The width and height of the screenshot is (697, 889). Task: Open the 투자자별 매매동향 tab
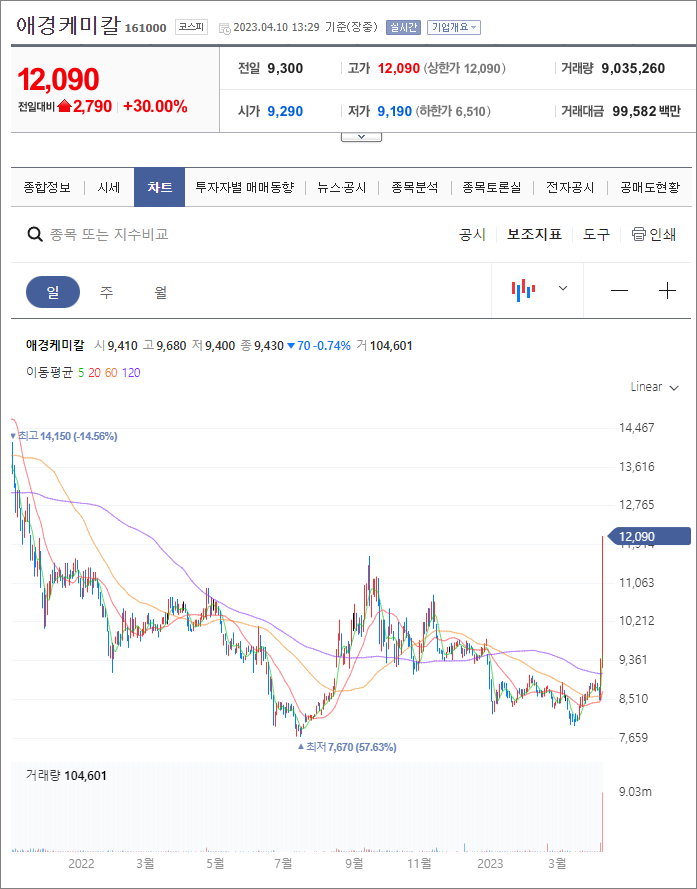tap(244, 187)
